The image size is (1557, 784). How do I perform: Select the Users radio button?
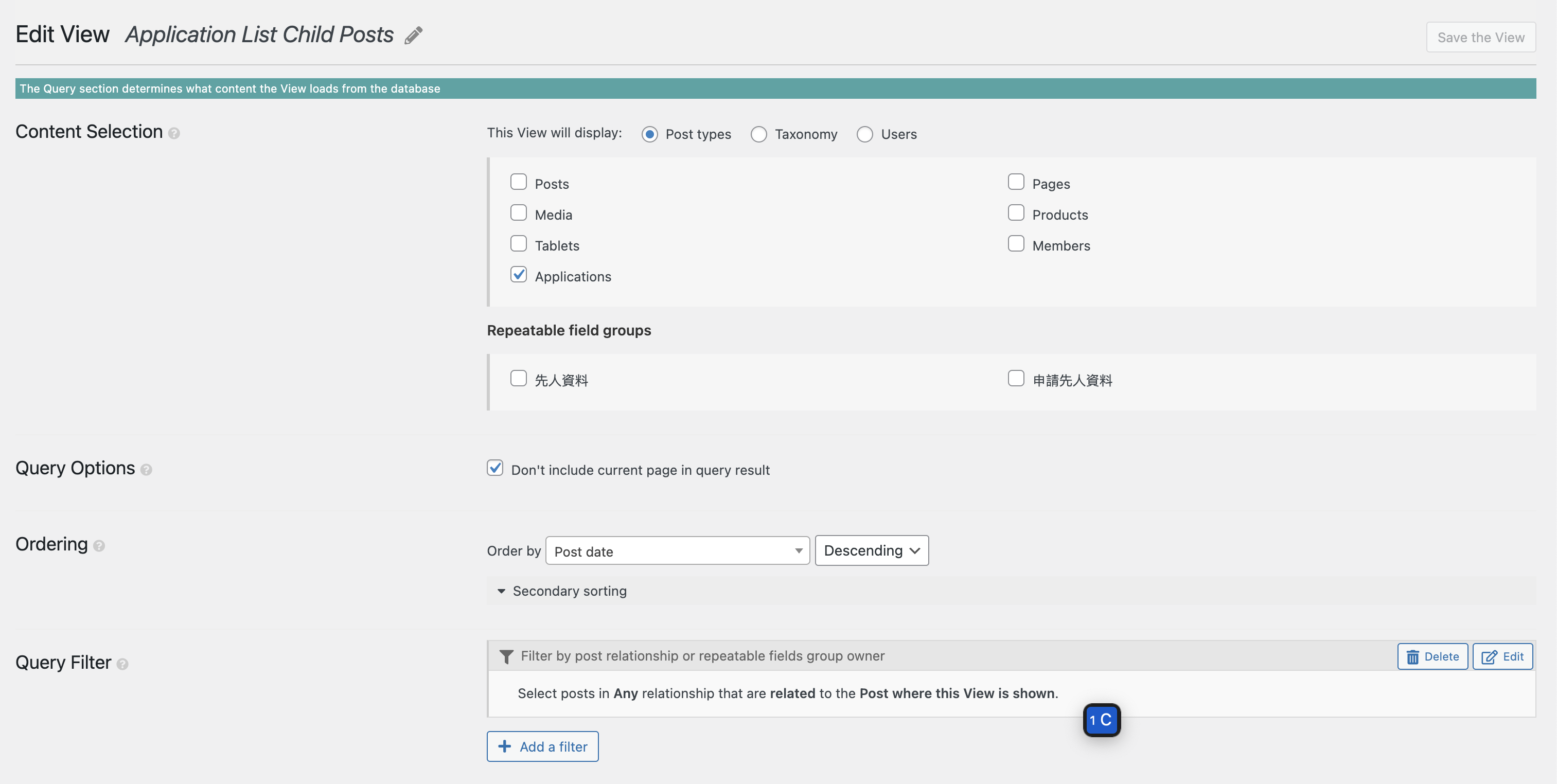tap(865, 134)
